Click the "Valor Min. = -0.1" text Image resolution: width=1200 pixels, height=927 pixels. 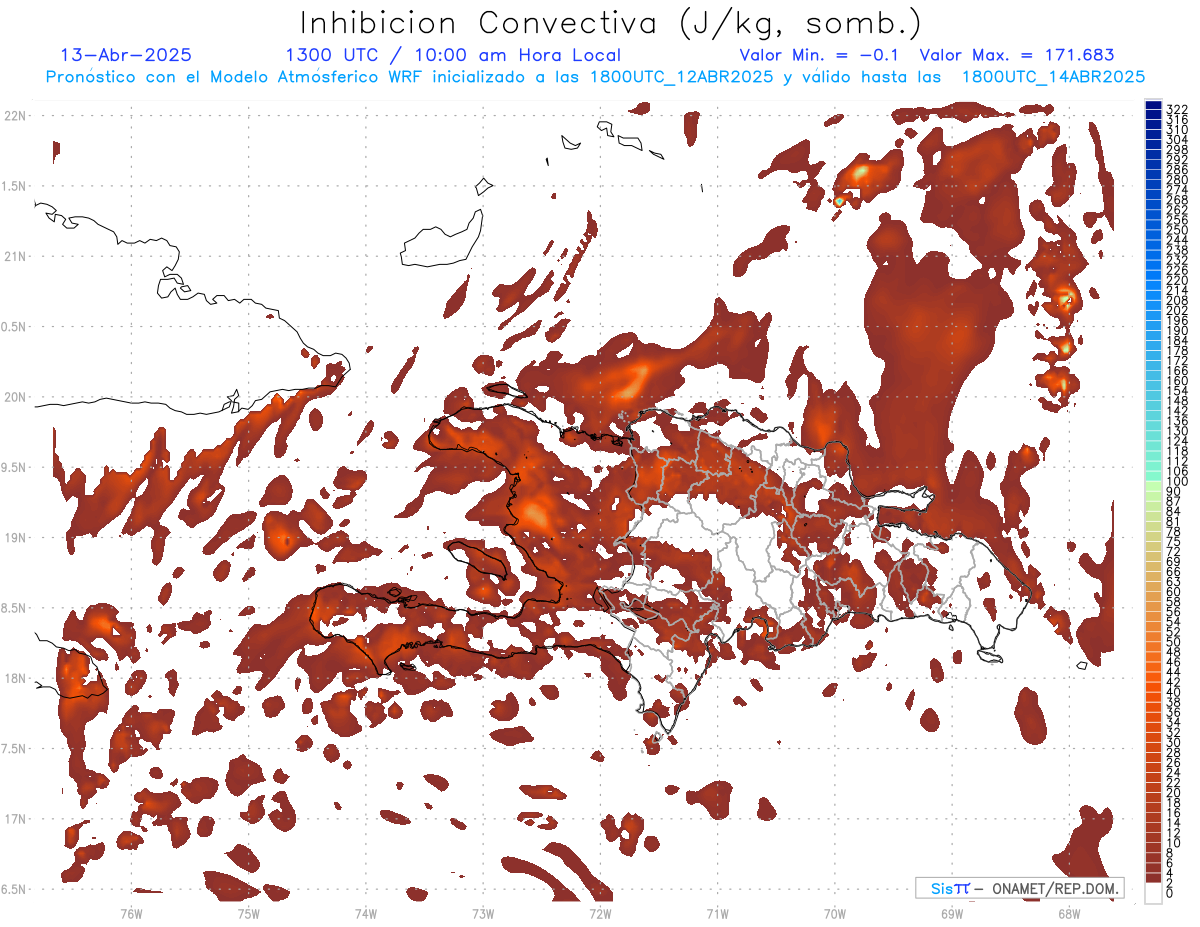click(x=821, y=55)
